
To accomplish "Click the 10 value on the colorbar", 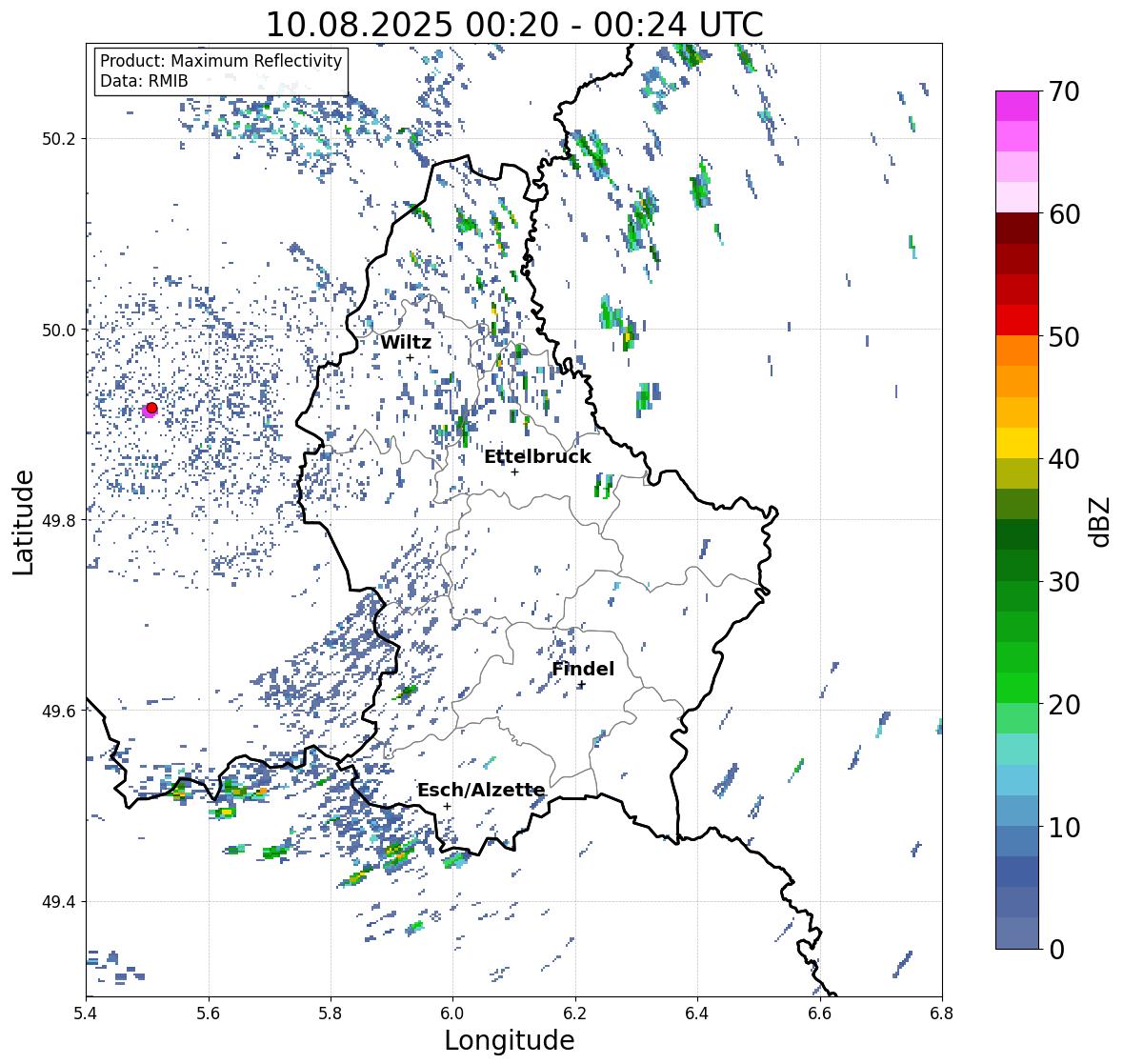I will point(1064,827).
